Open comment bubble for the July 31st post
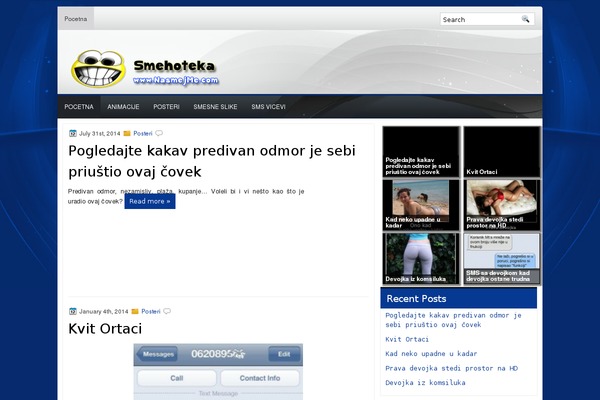This screenshot has width=600, height=400. click(159, 133)
